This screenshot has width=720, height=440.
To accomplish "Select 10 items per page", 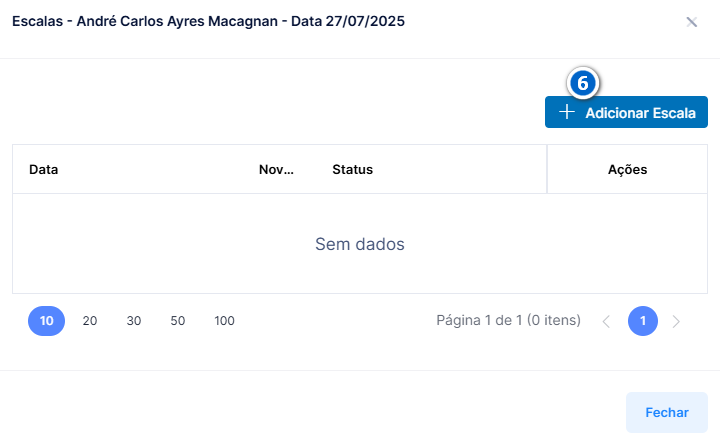I will tap(46, 321).
